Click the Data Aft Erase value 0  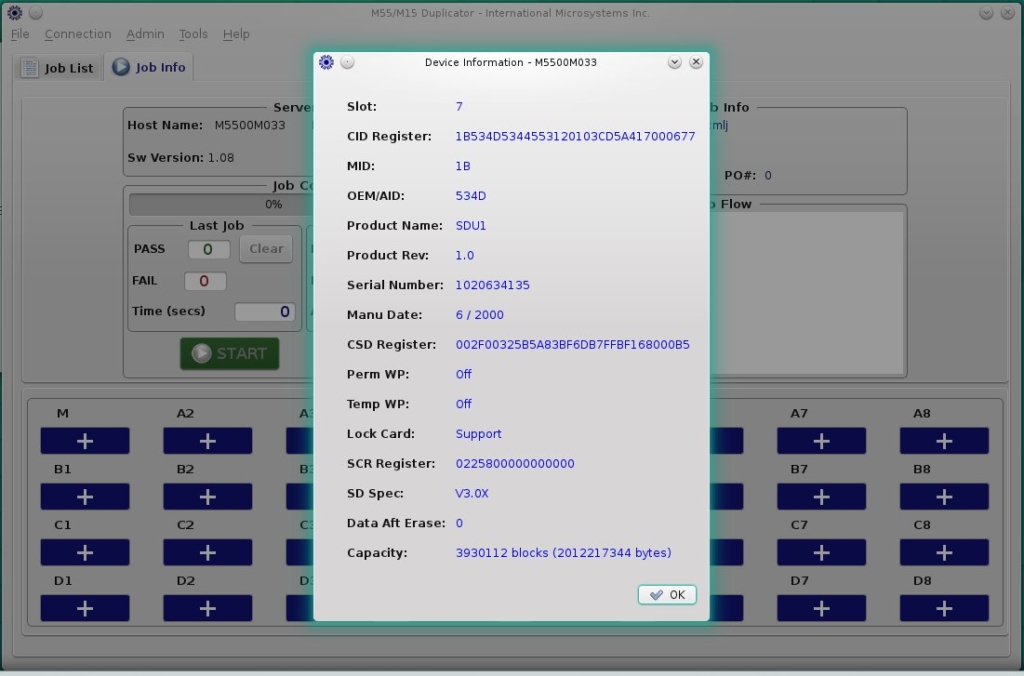tap(459, 523)
